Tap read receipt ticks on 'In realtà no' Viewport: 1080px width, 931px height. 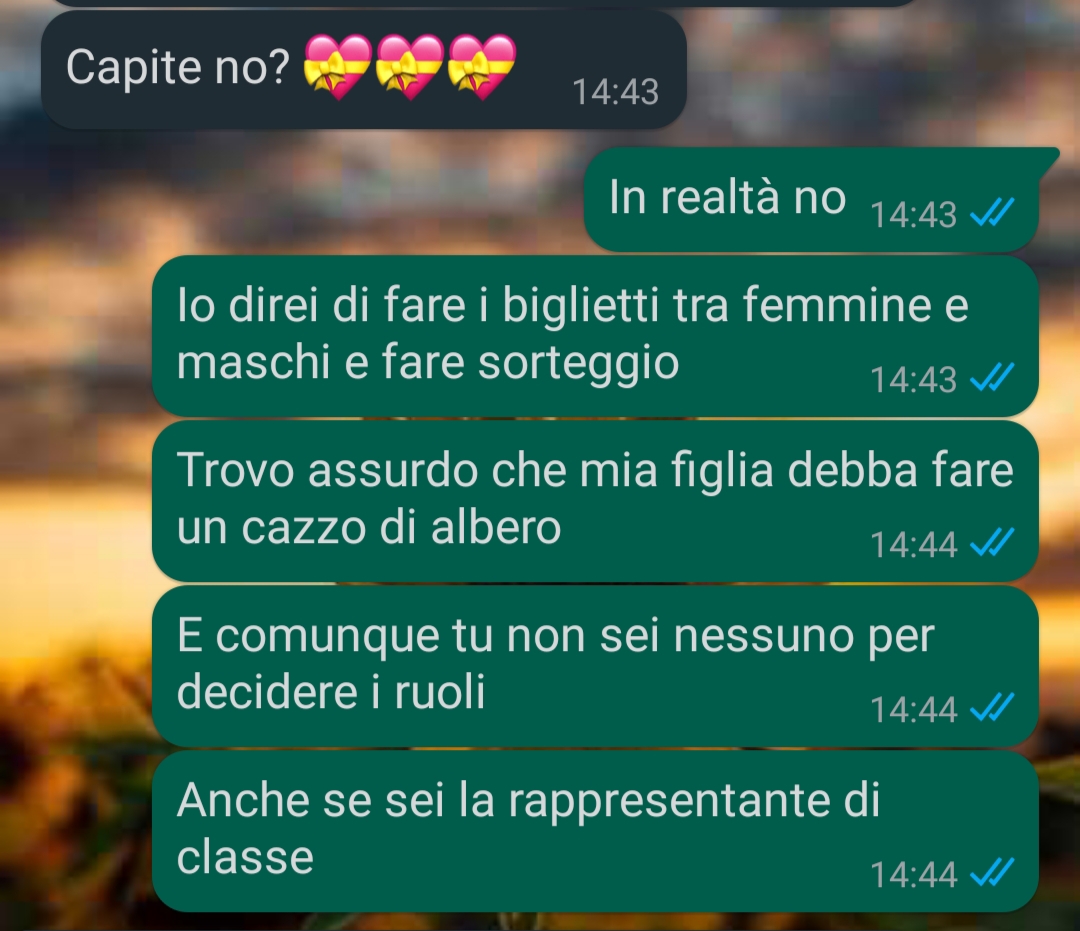pos(992,212)
